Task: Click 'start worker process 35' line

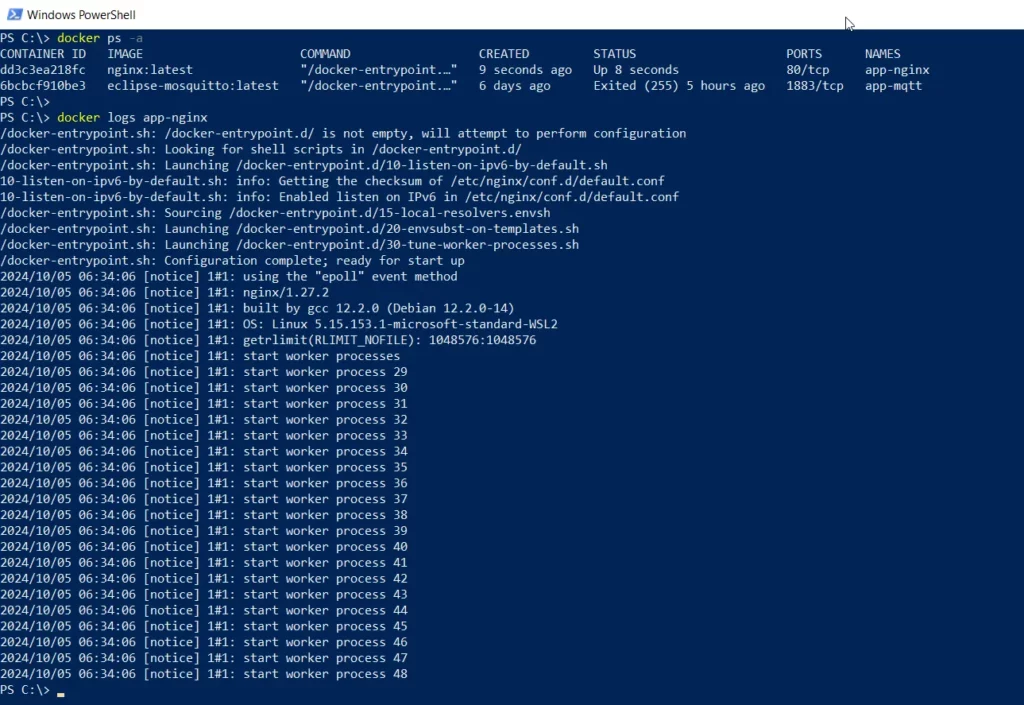Action: [204, 467]
